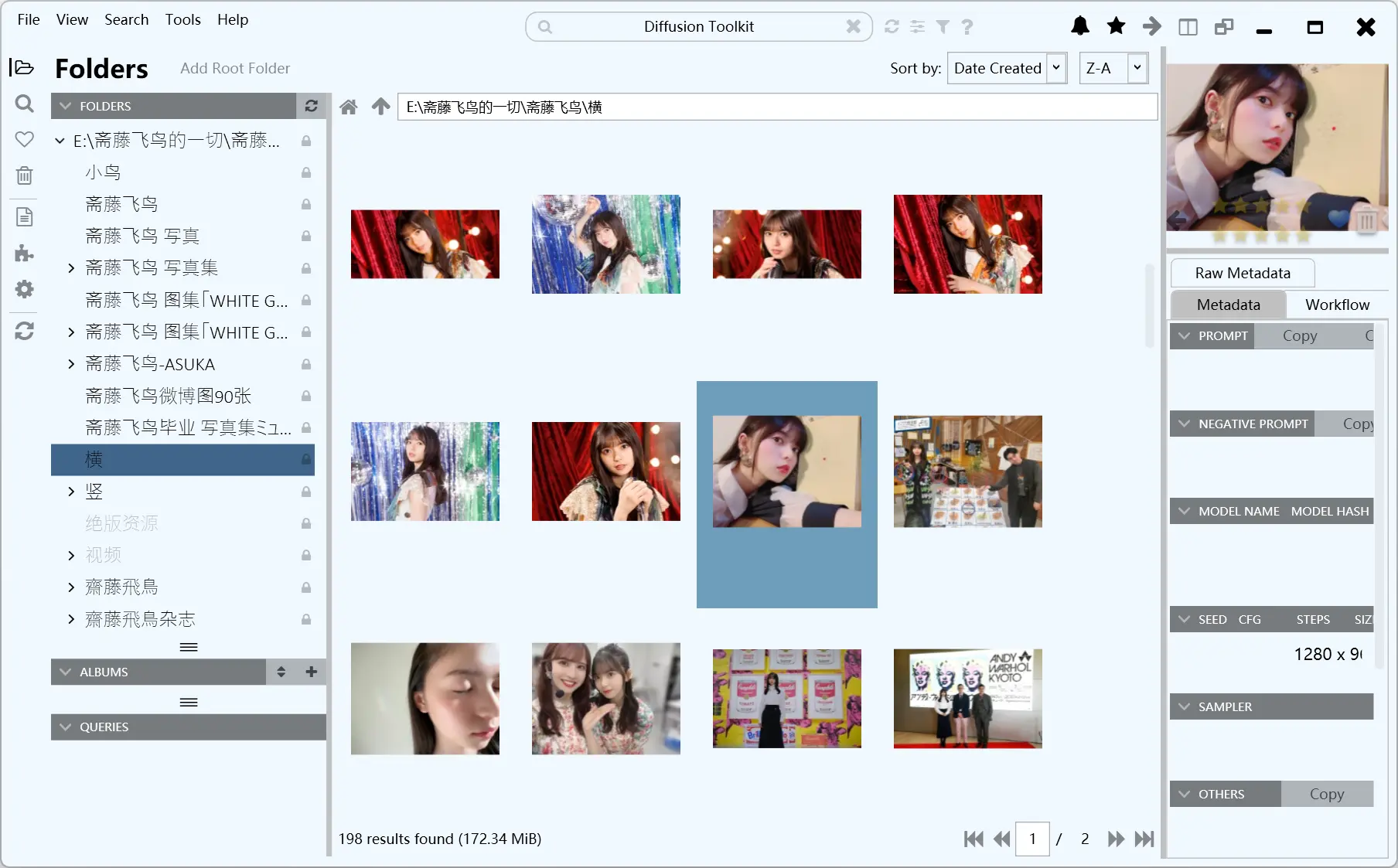
Task: Open the Search view in left sidebar
Action: [x=24, y=104]
